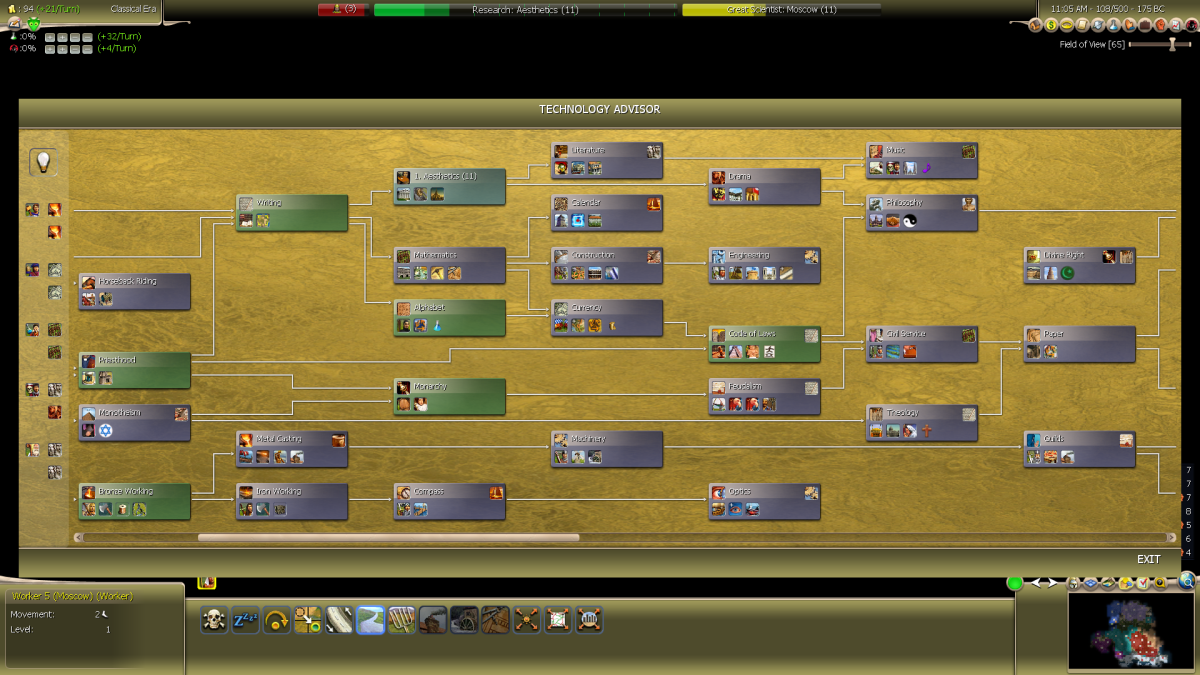
Task: Click the Great Scientist: Moscow progress bar
Action: point(781,9)
